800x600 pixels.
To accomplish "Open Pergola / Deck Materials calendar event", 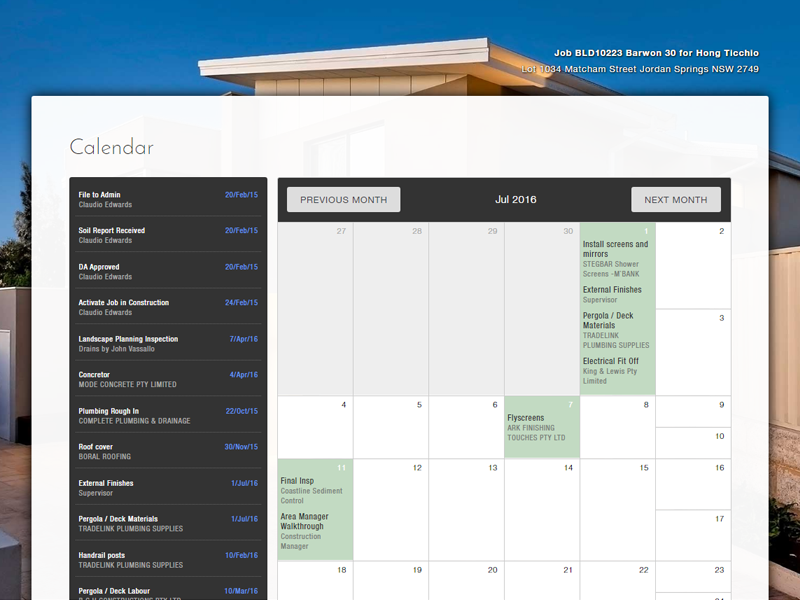I will coord(616,330).
